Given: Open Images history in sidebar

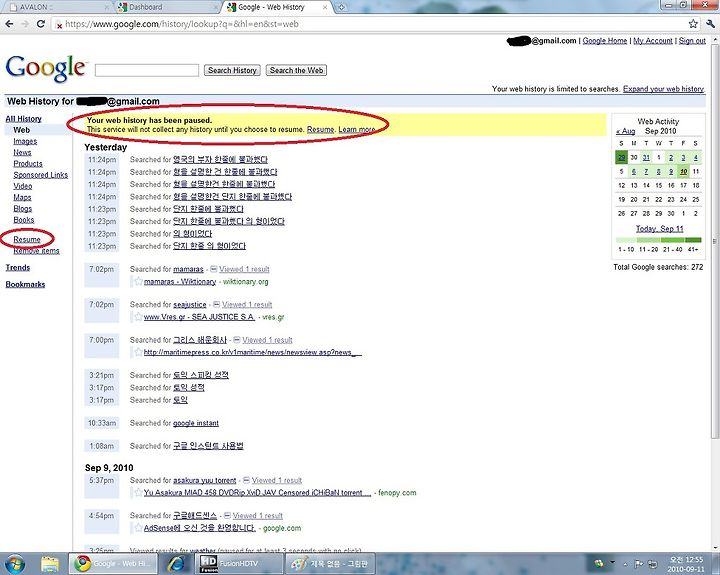Looking at the screenshot, I should pos(25,141).
